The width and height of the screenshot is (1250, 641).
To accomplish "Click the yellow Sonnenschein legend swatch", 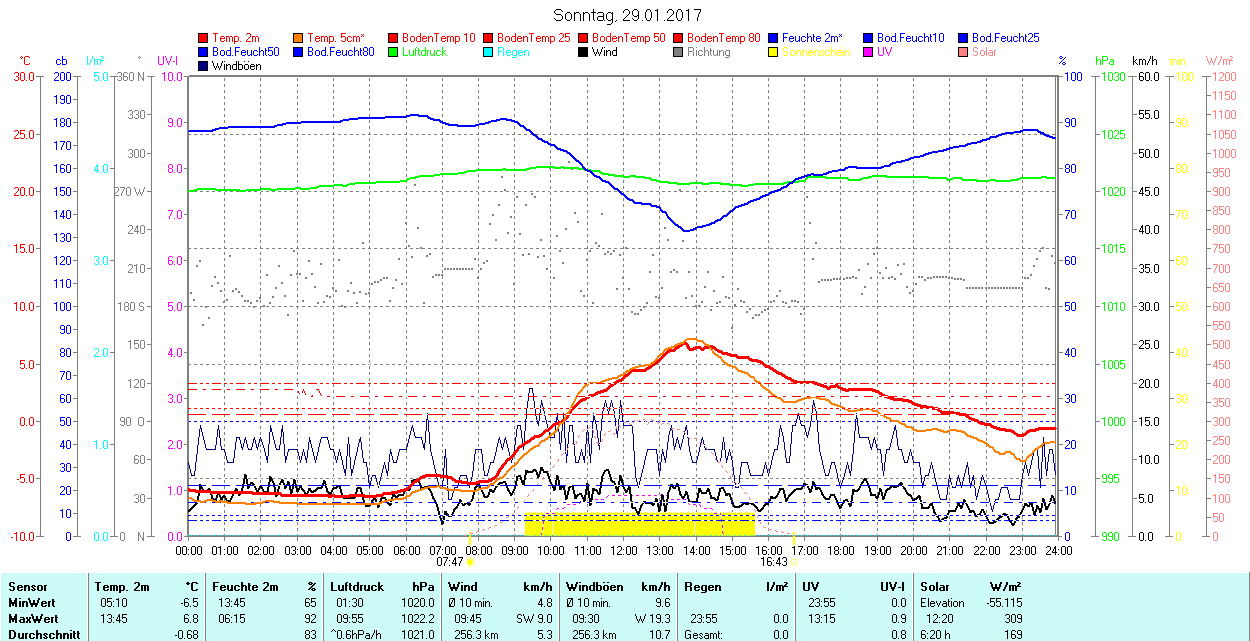I will click(773, 52).
